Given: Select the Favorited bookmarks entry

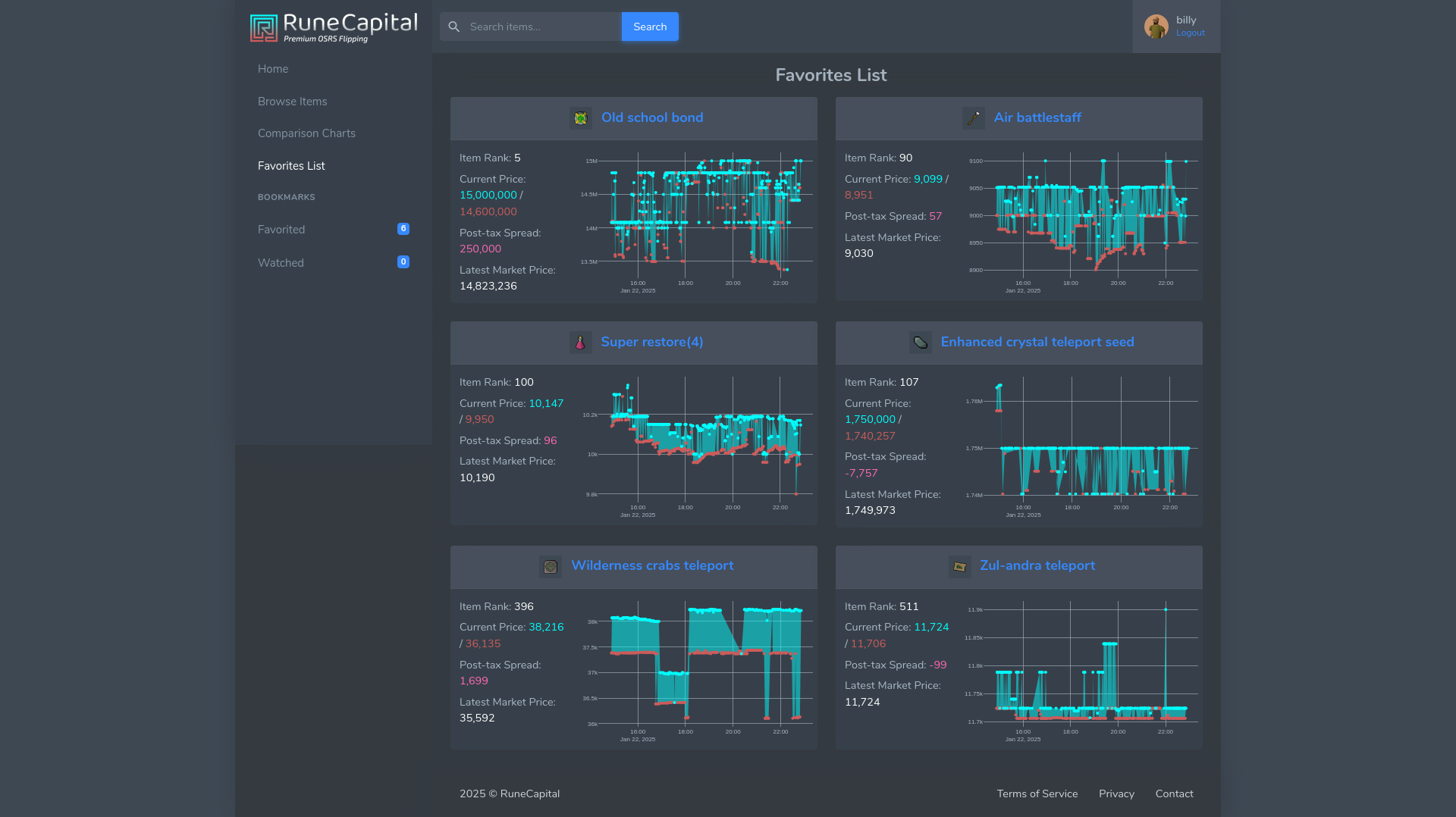Looking at the screenshot, I should (x=281, y=230).
